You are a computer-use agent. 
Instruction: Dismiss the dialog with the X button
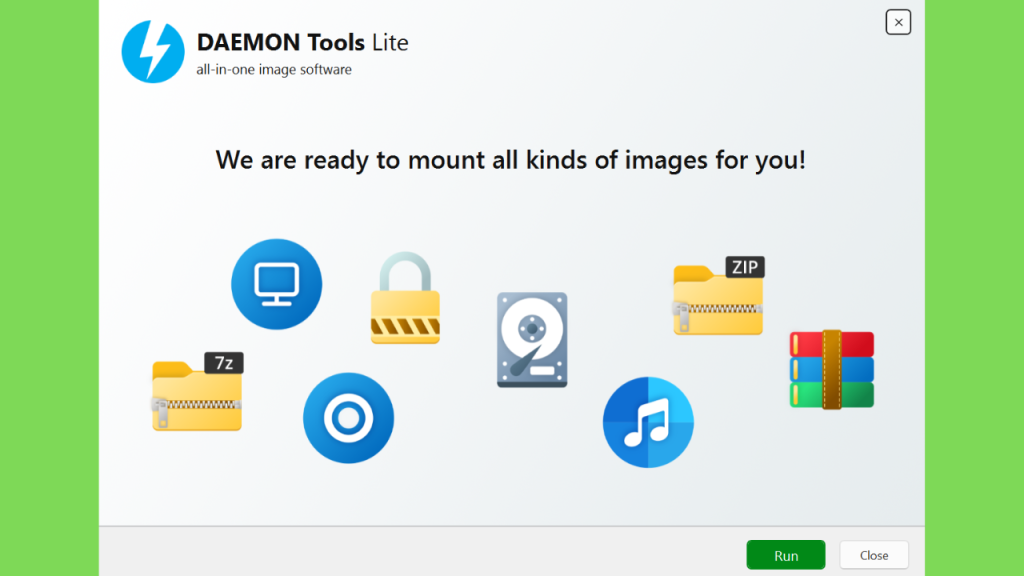click(899, 22)
